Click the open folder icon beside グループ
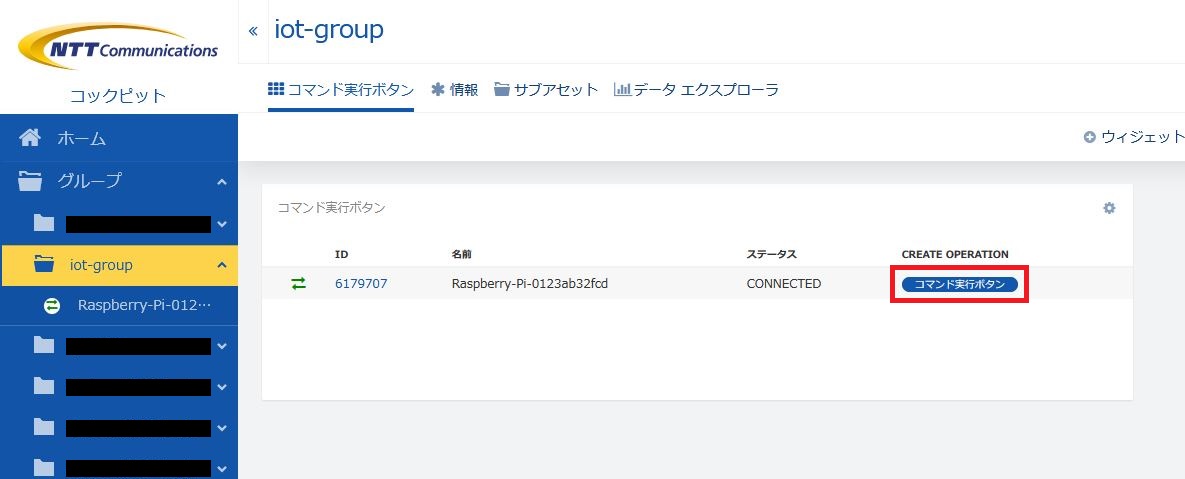 pos(31,181)
